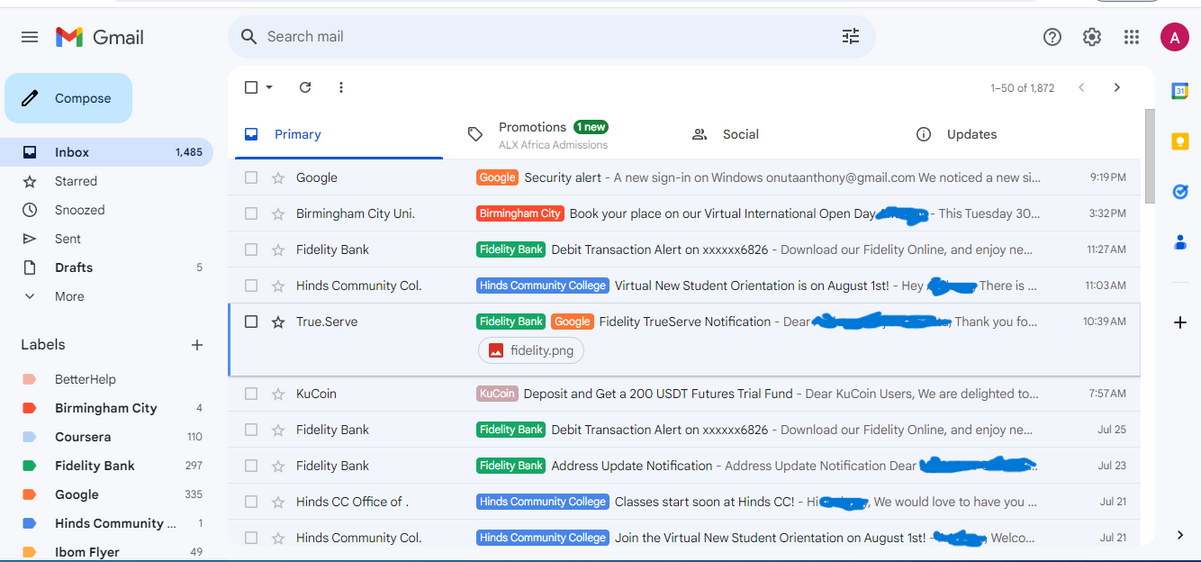Open the Support help icon
This screenshot has height=562, width=1201.
[x=1052, y=37]
